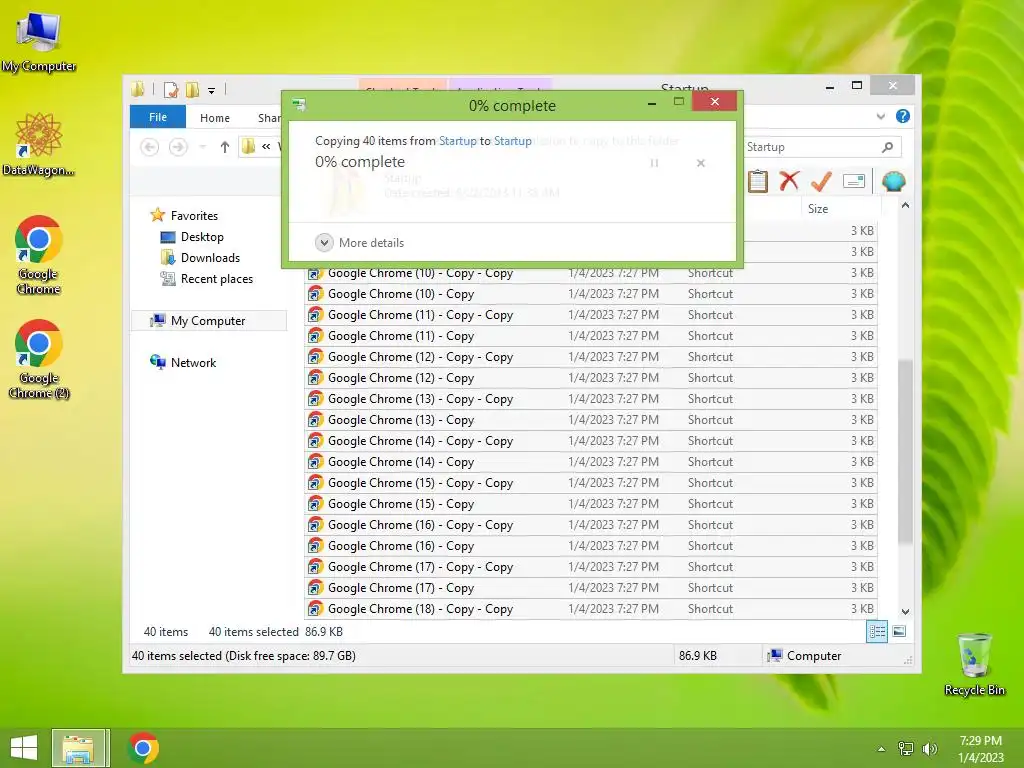This screenshot has width=1024, height=768.
Task: Open My Computer desktop icon
Action: click(x=39, y=42)
